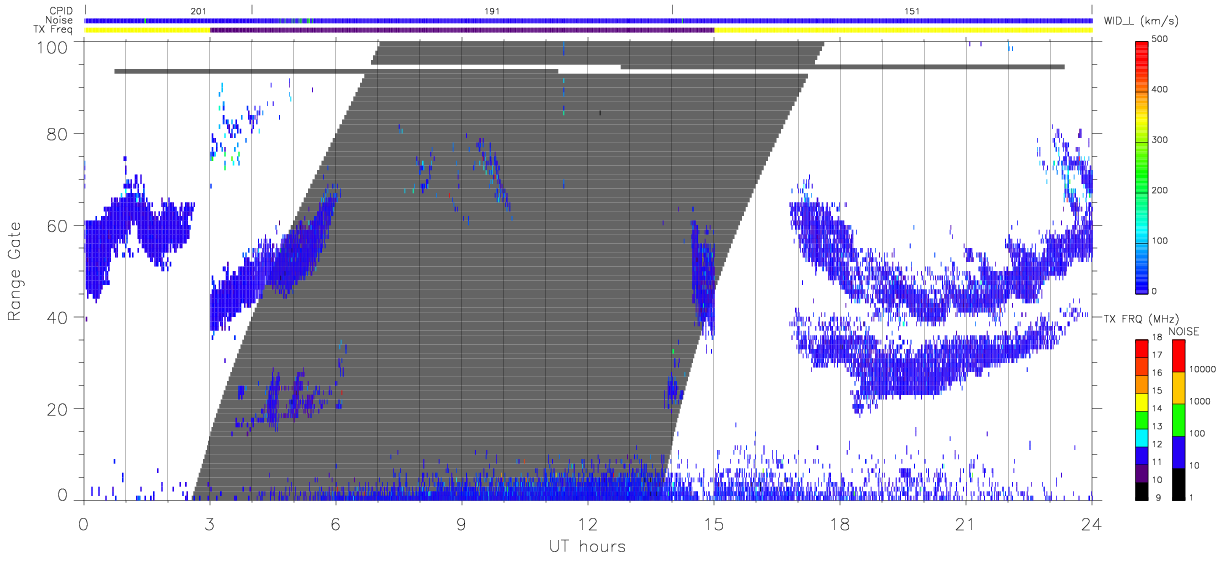The height and width of the screenshot is (567, 1228).
Task: Click y-axis tick label 60
Action: [x=56, y=225]
